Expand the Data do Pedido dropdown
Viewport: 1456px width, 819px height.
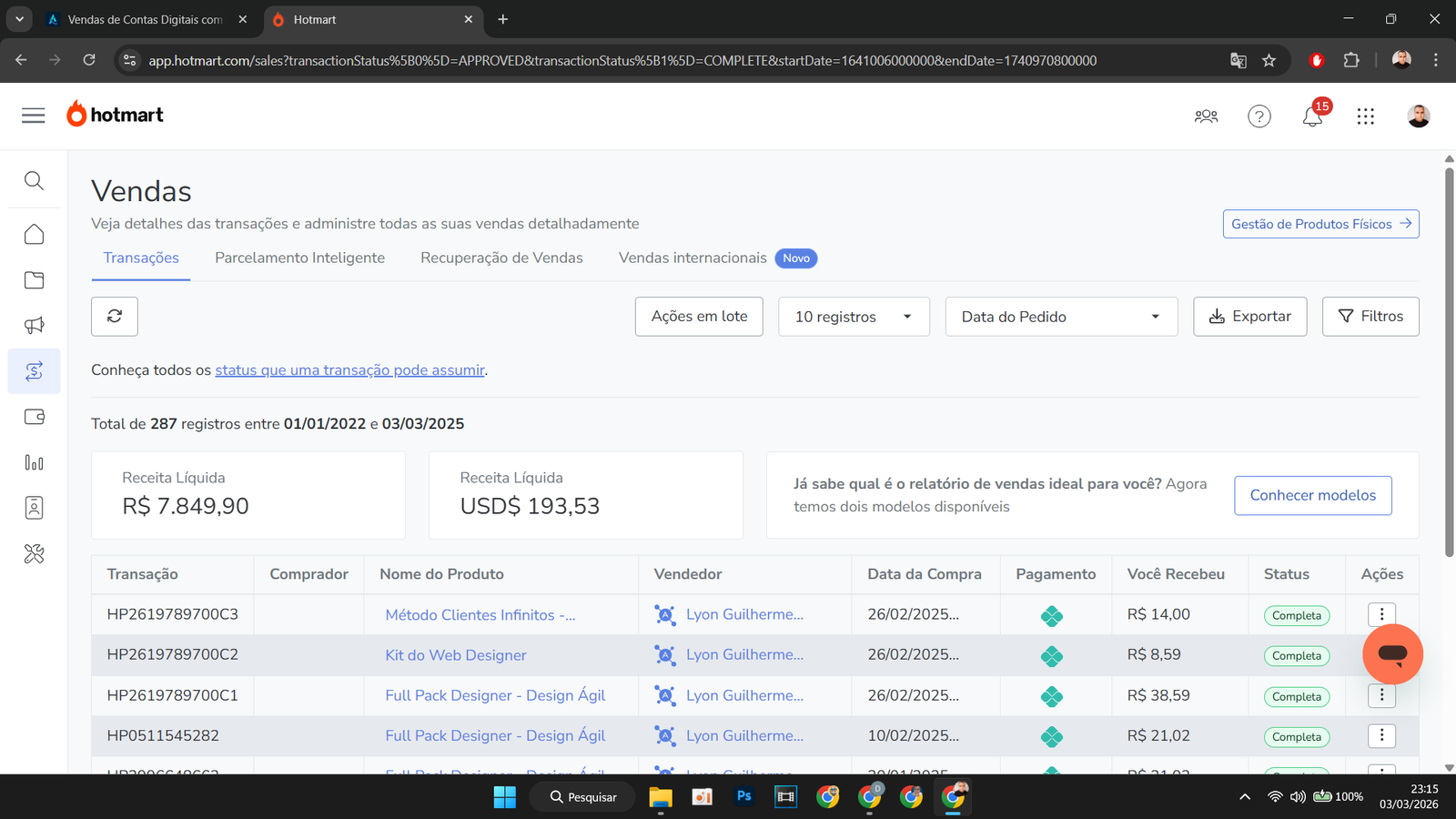coord(1061,317)
